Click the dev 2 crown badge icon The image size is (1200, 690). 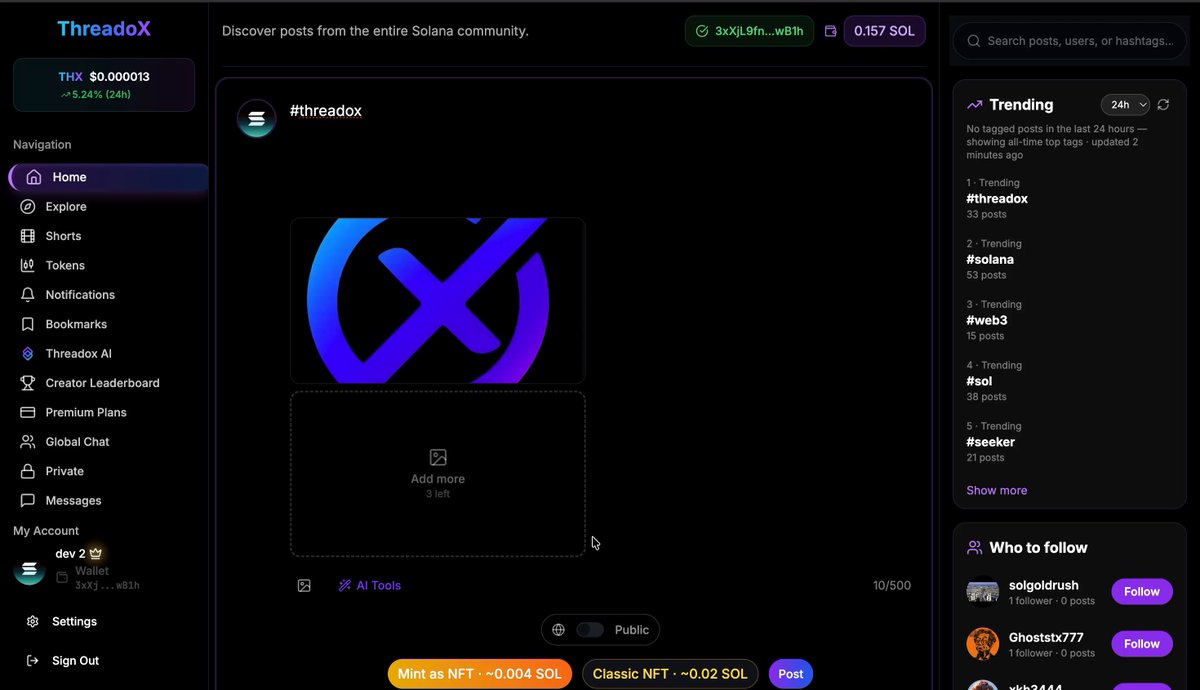[96, 553]
